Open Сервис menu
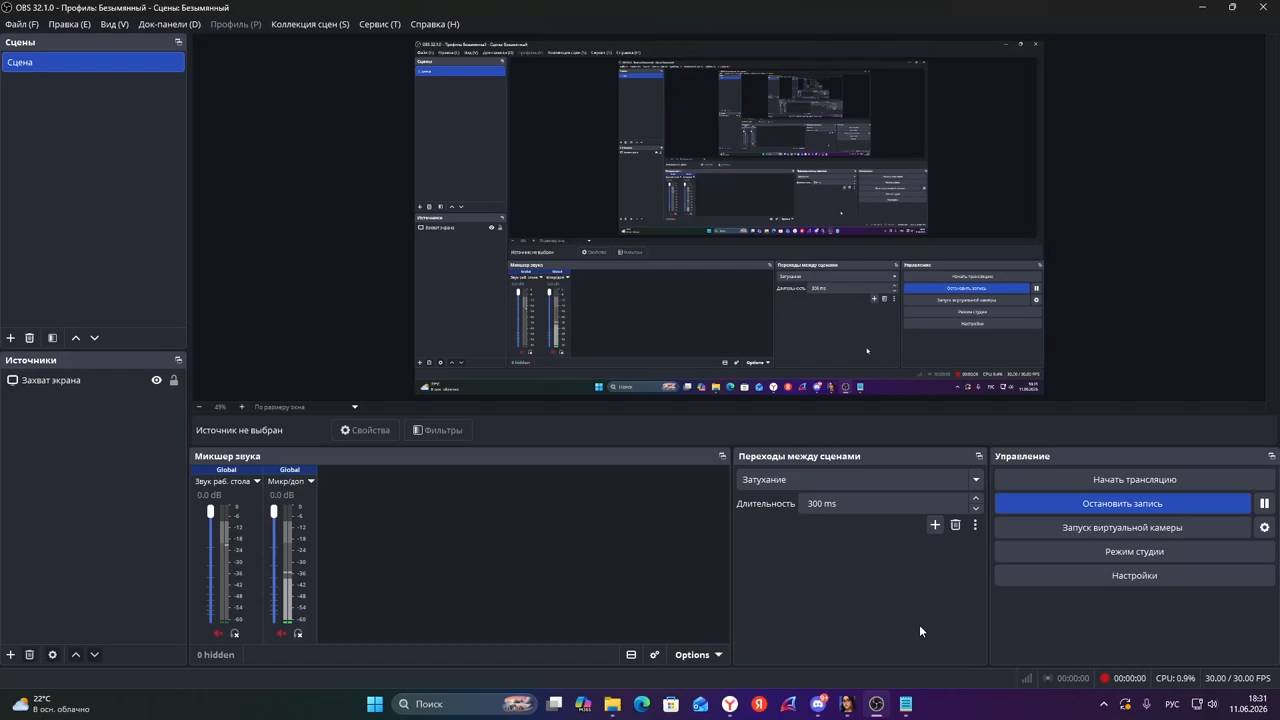This screenshot has height=720, width=1280. click(x=380, y=24)
